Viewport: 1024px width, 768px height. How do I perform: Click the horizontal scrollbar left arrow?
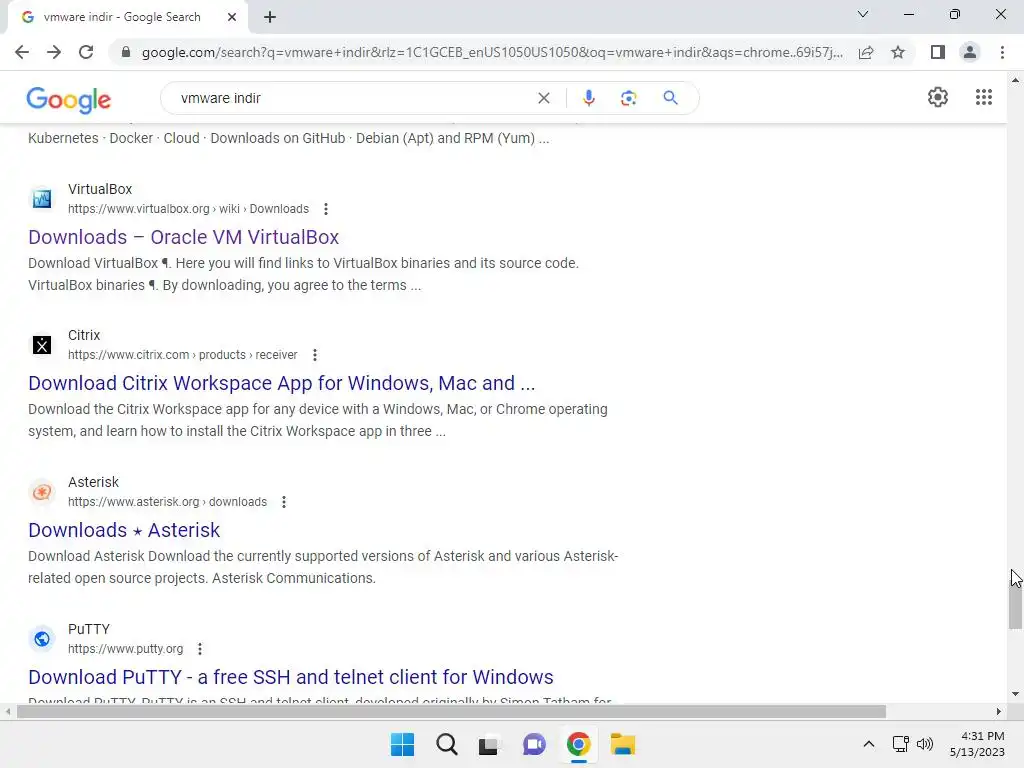click(7, 711)
